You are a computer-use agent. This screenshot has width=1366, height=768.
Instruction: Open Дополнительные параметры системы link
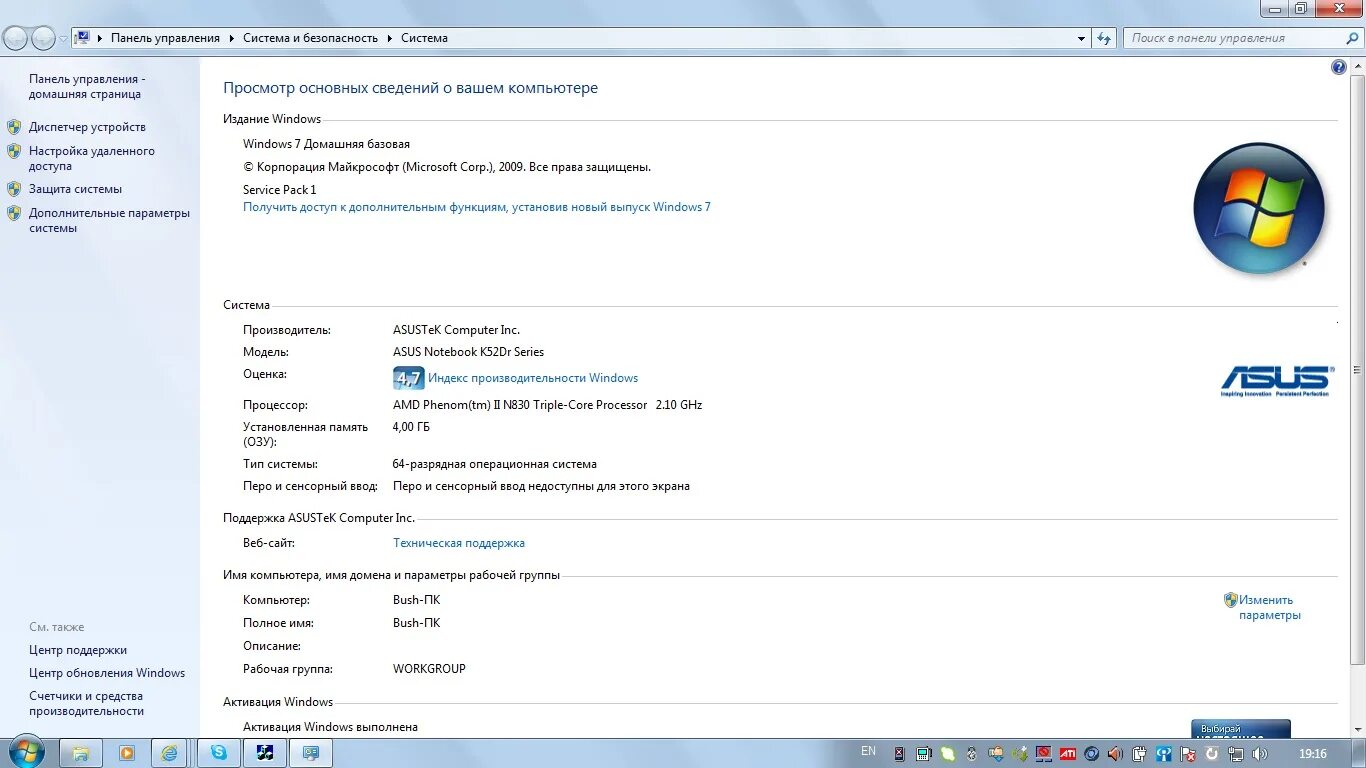(x=109, y=220)
